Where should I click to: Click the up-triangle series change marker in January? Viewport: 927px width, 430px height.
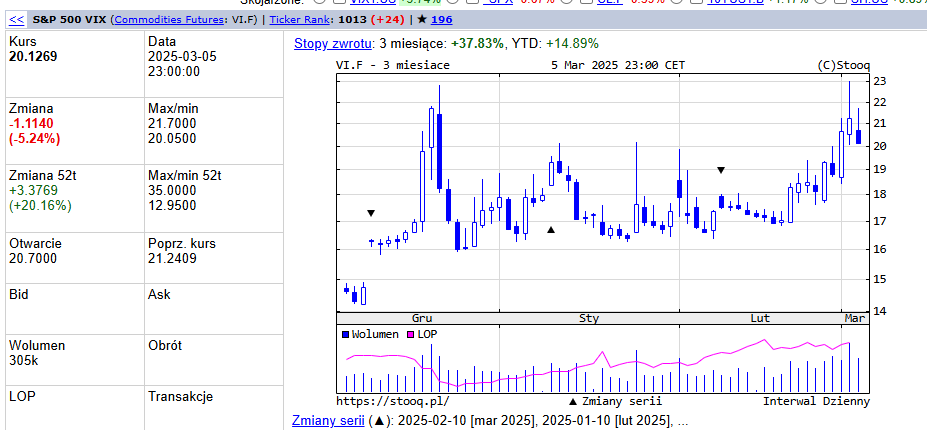[x=551, y=229]
